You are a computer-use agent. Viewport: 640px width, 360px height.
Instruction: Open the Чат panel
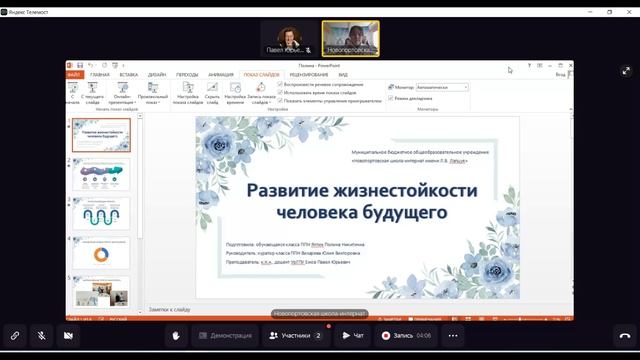pos(353,336)
